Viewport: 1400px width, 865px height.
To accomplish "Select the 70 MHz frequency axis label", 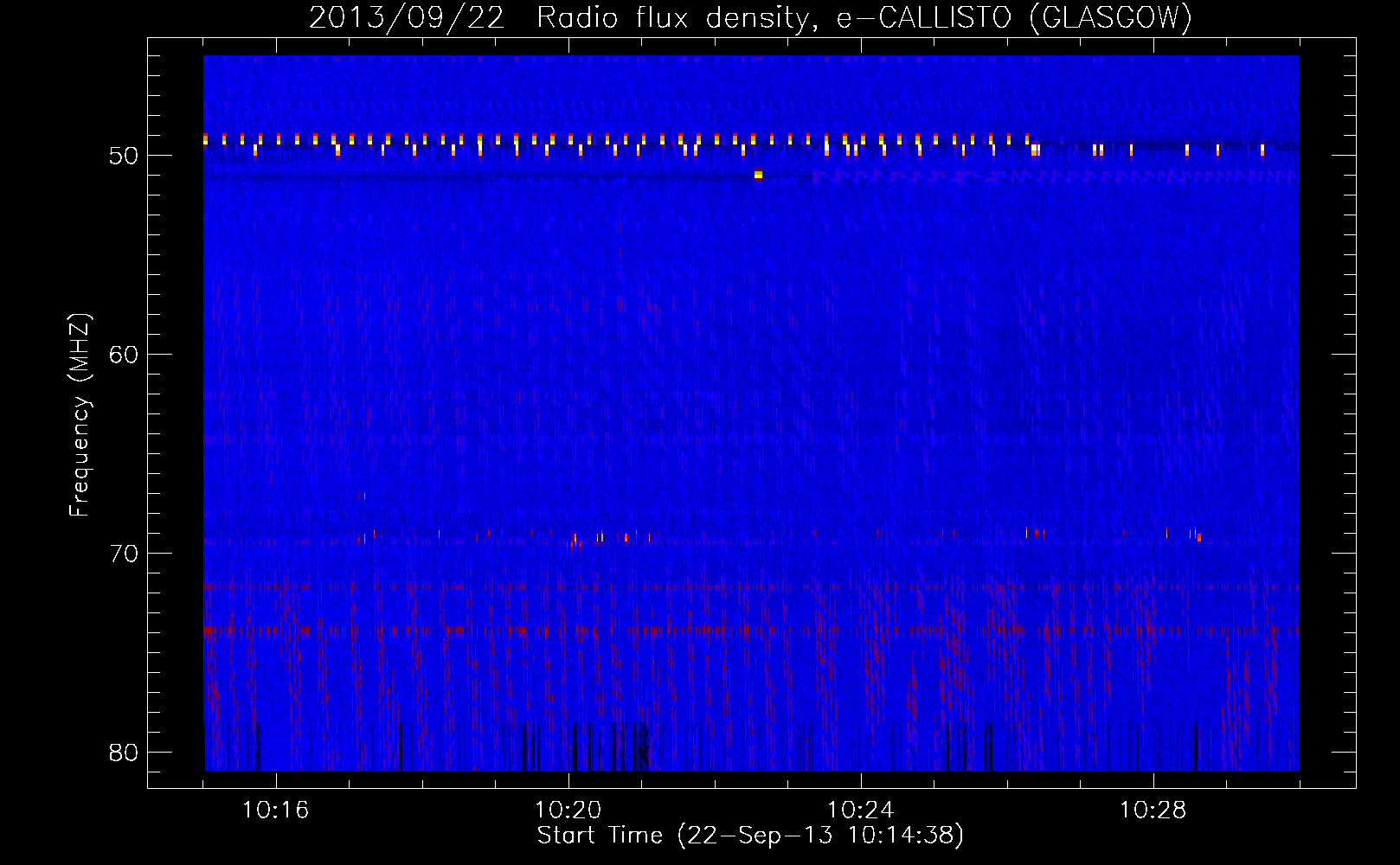I will point(124,554).
